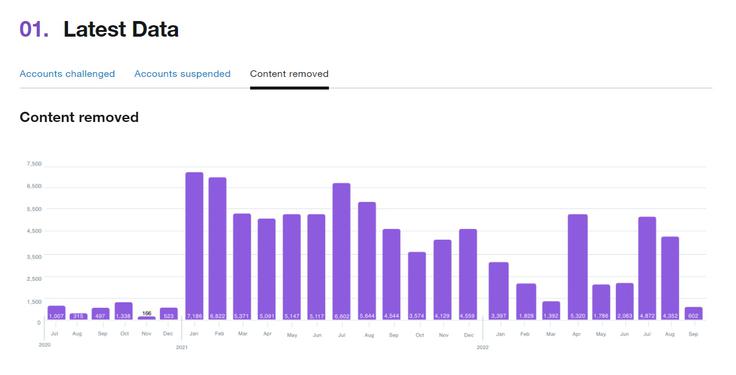This screenshot has height=375, width=736.
Task: Click the 2021 year axis label
Action: [x=182, y=347]
